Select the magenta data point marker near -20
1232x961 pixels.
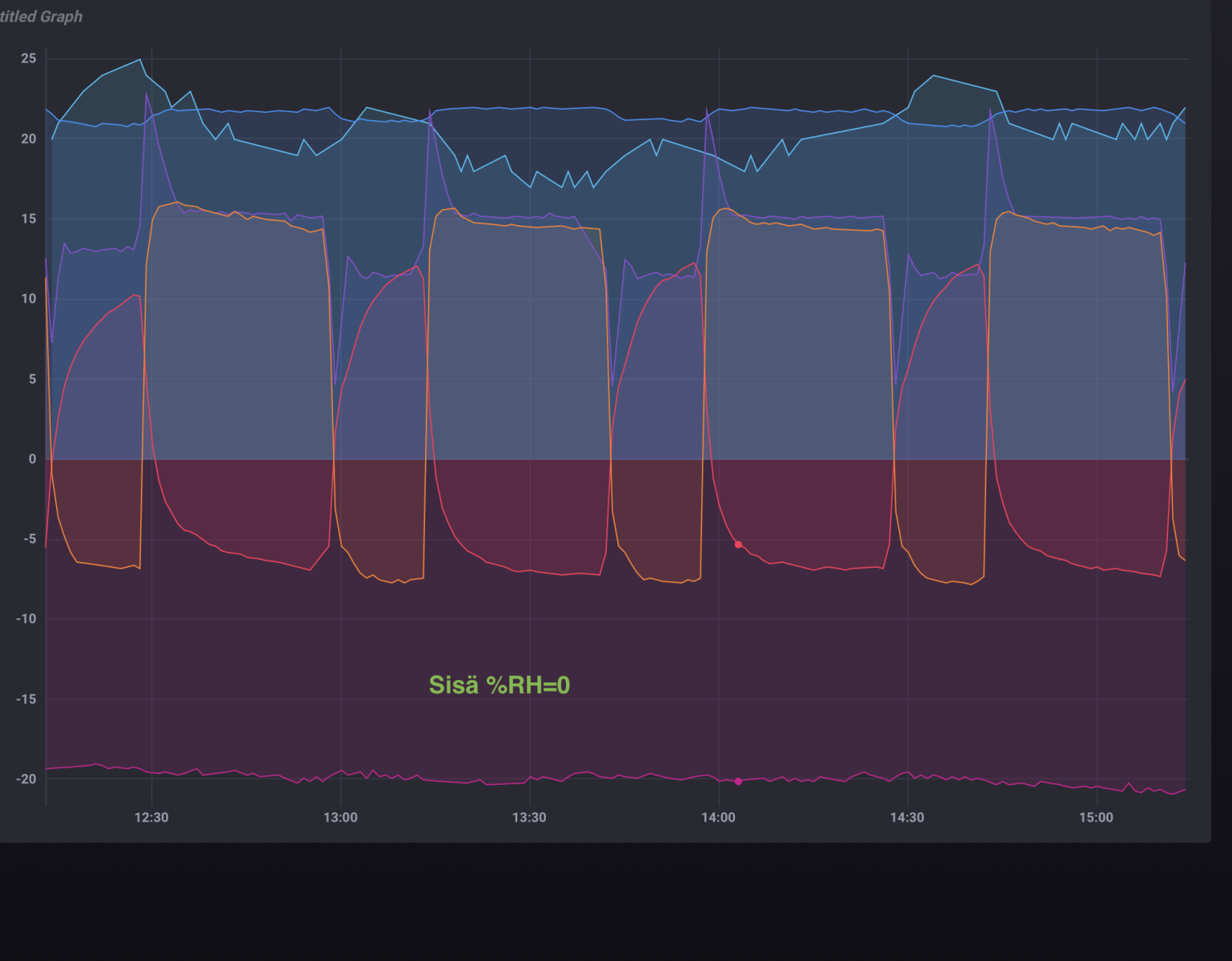[738, 782]
